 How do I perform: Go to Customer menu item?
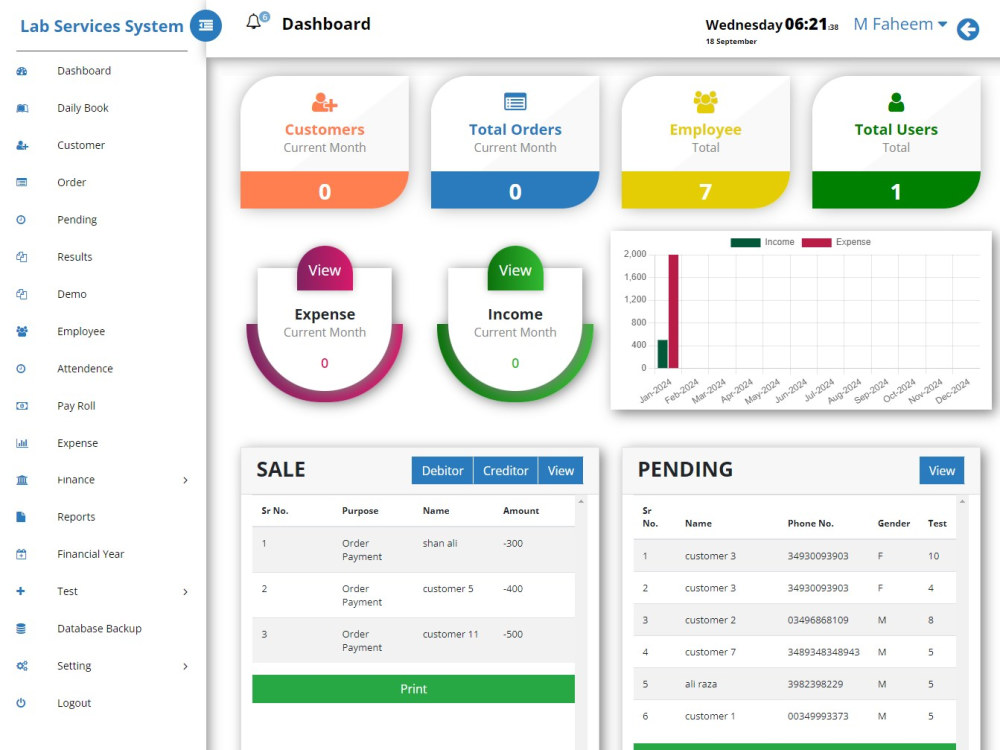point(81,145)
